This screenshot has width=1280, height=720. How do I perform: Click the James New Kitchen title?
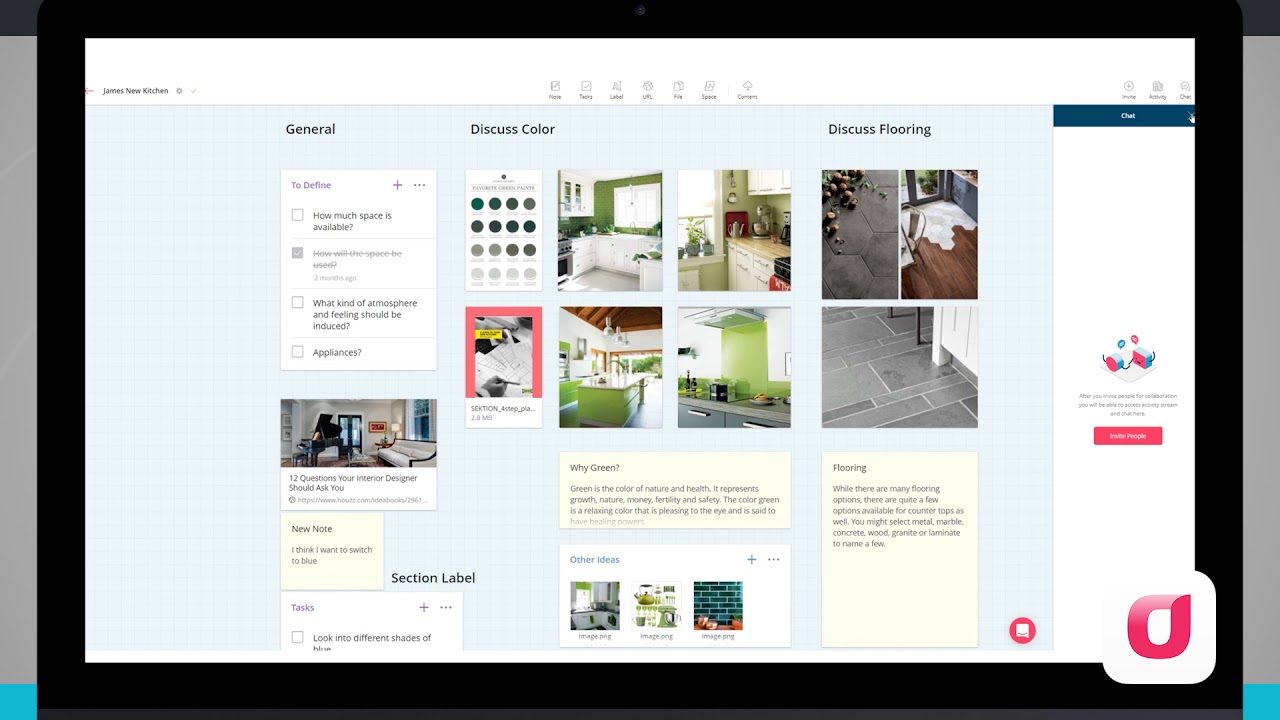(136, 91)
